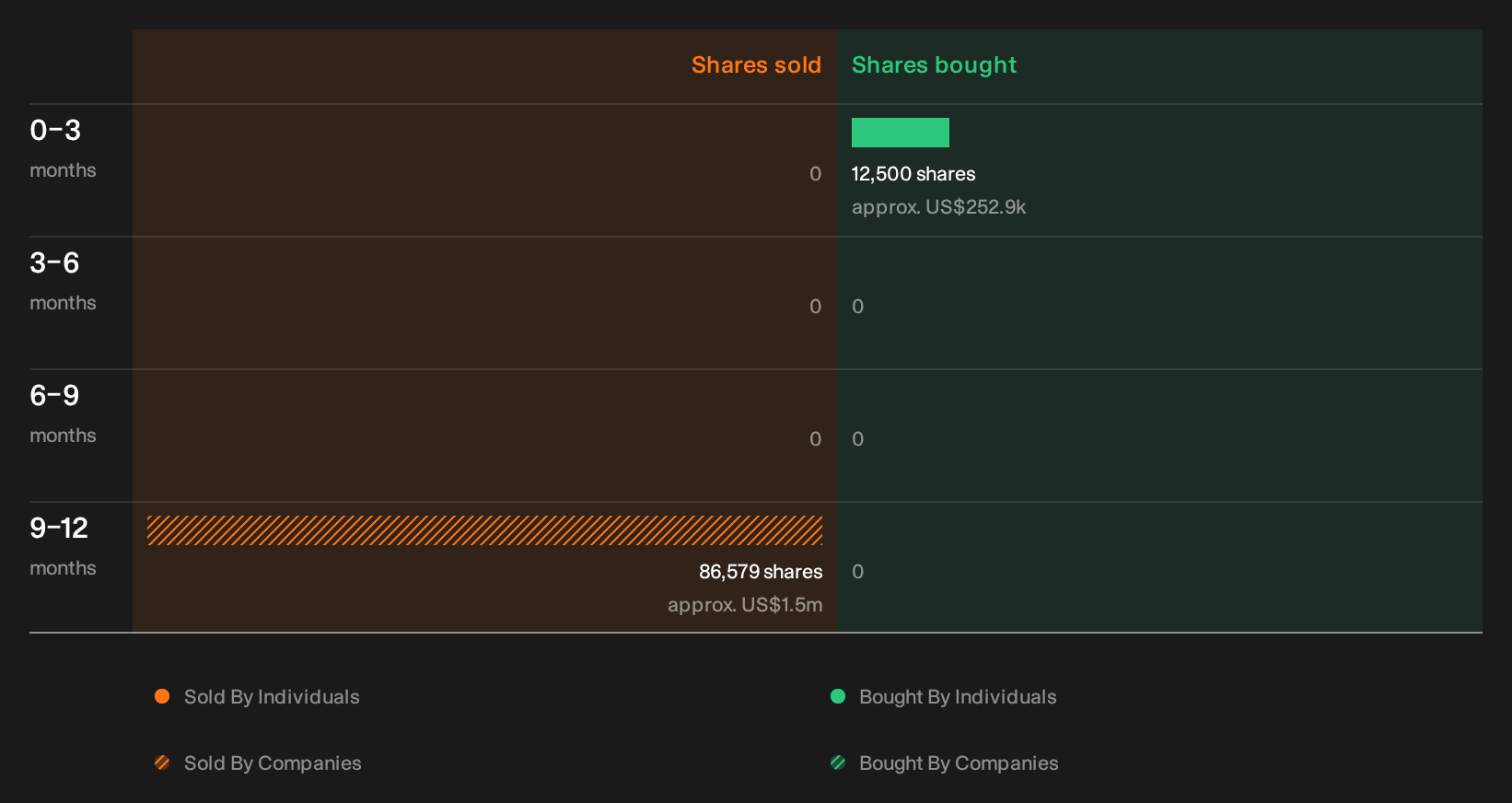This screenshot has width=1512, height=803.
Task: Click the shares sold zero in 3-6 months row
Action: (815, 307)
